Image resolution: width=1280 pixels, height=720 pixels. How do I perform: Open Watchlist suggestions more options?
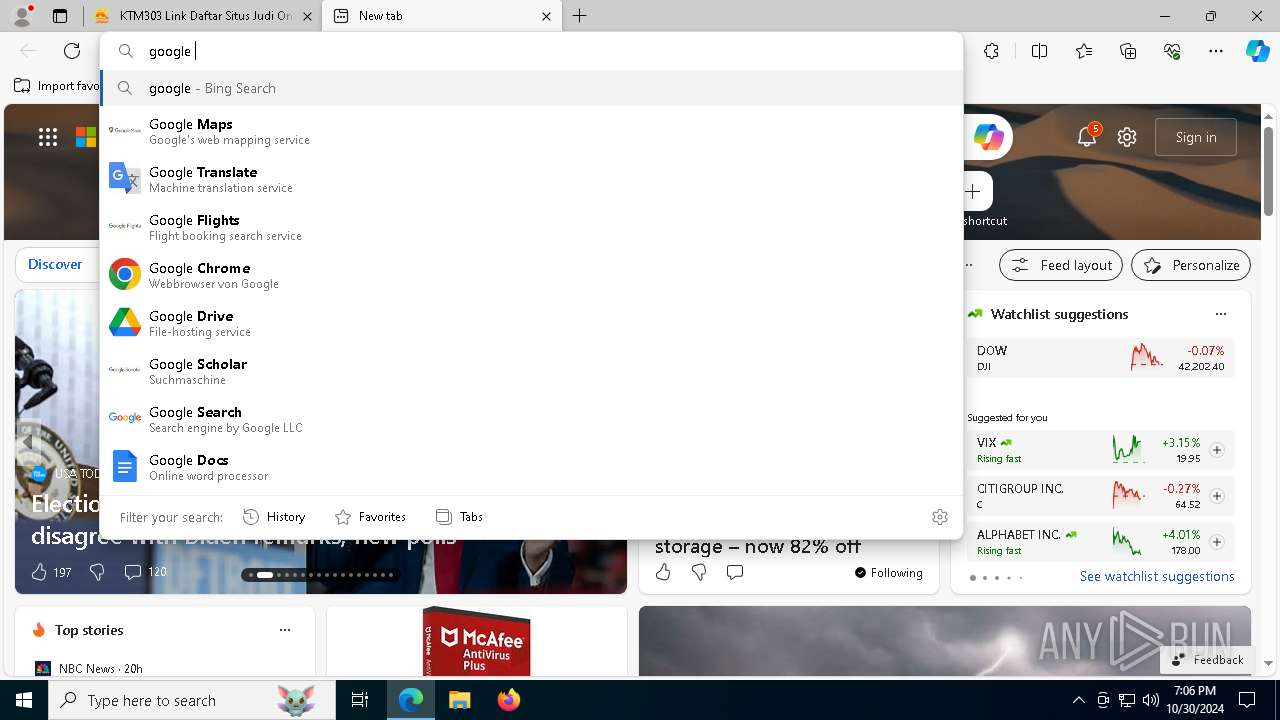pos(1220,314)
